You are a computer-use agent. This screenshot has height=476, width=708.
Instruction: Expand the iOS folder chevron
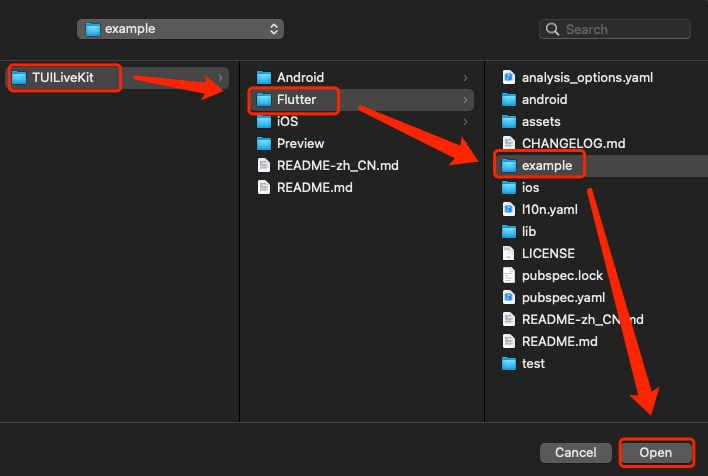click(465, 122)
